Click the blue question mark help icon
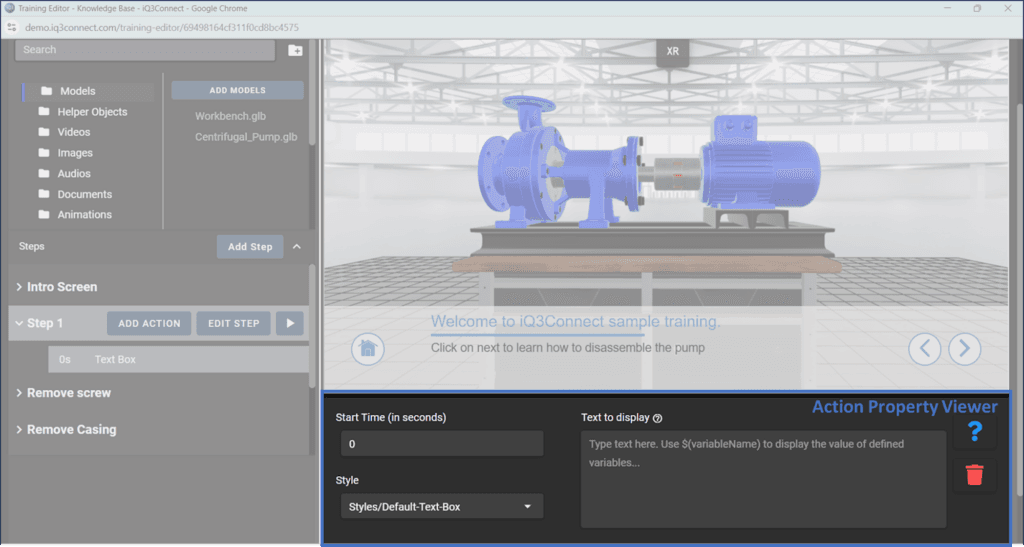 pos(975,432)
